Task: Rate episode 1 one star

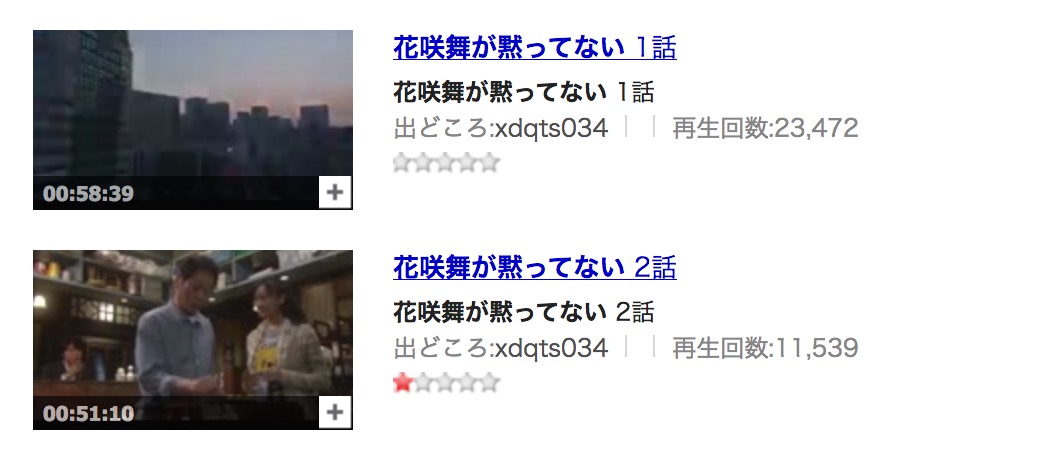Action: click(402, 162)
